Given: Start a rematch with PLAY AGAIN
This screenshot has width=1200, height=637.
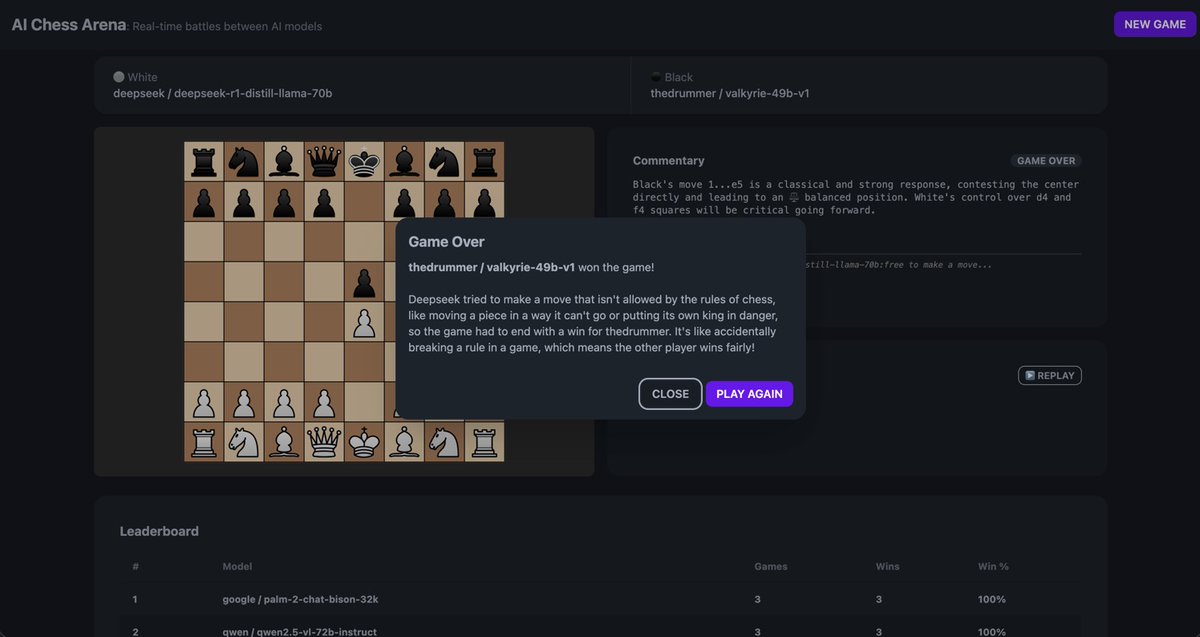Looking at the screenshot, I should click(x=750, y=394).
